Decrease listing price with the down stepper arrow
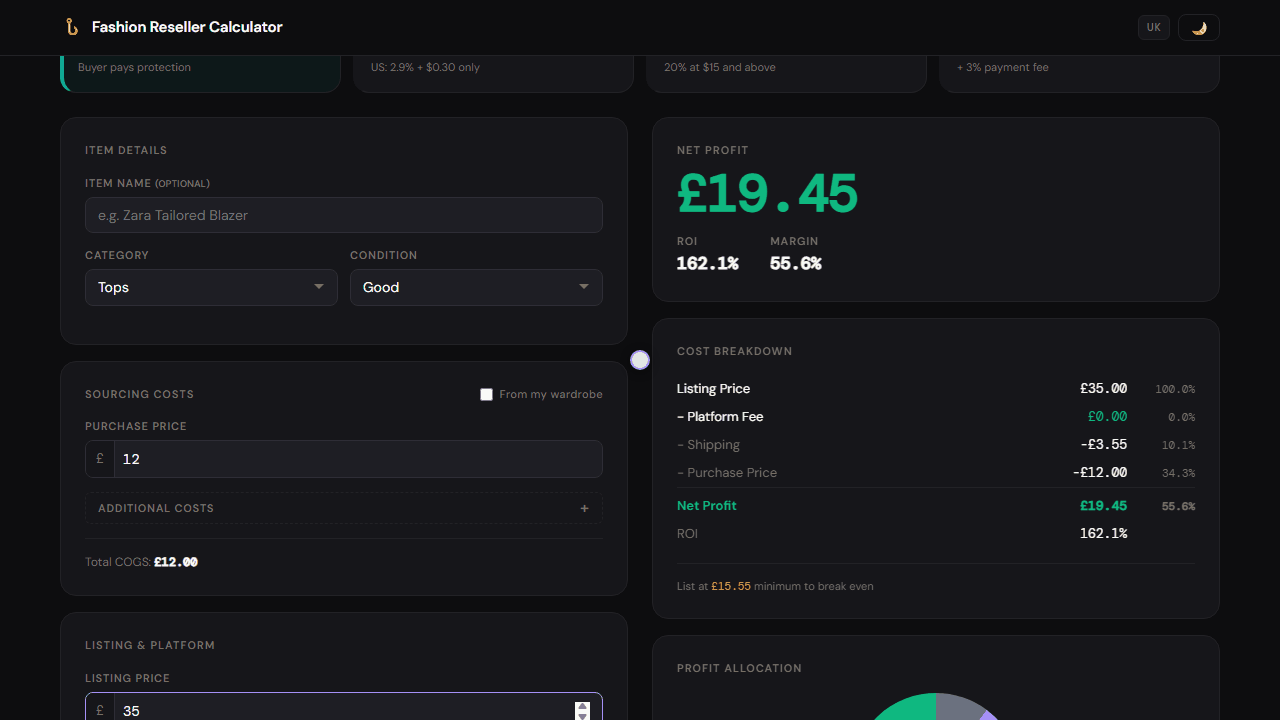Image resolution: width=1280 pixels, height=720 pixels. 582,716
